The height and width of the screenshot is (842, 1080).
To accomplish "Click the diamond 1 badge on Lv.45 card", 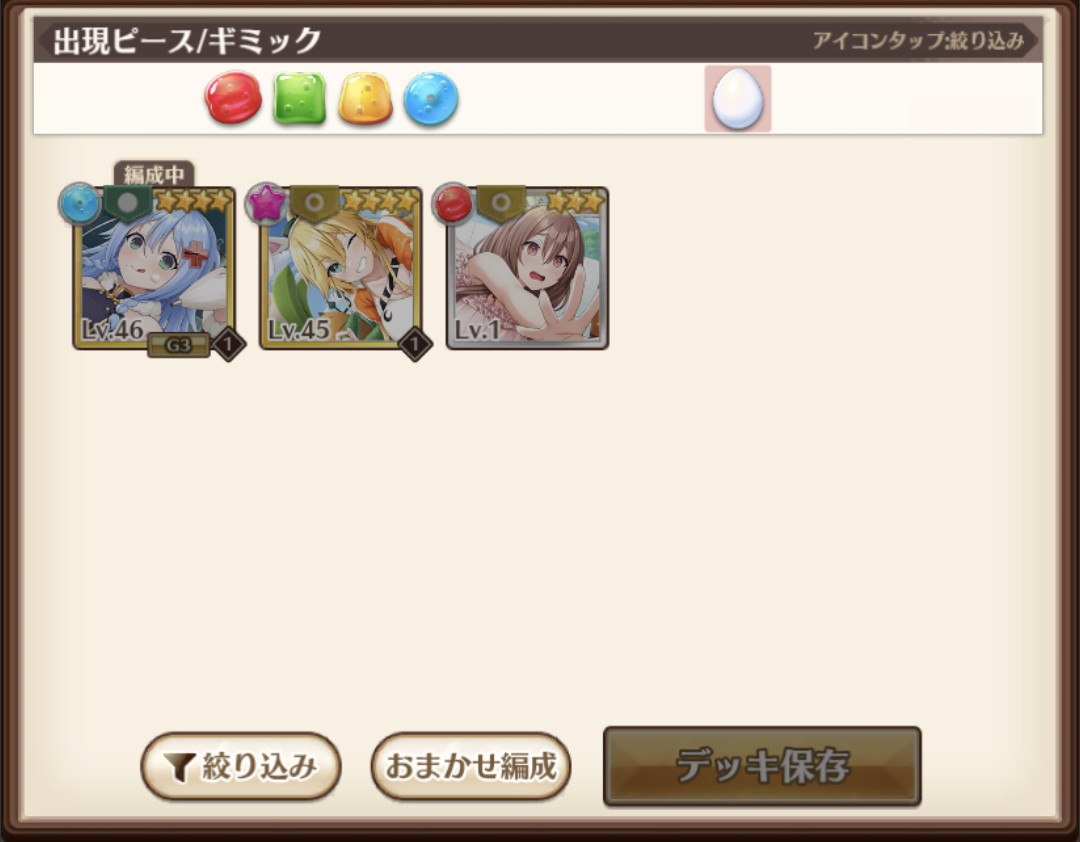I will 415,343.
